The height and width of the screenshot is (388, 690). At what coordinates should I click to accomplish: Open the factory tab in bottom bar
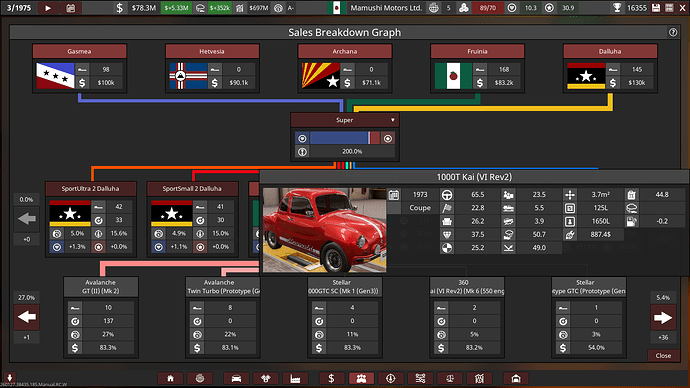click(x=295, y=378)
